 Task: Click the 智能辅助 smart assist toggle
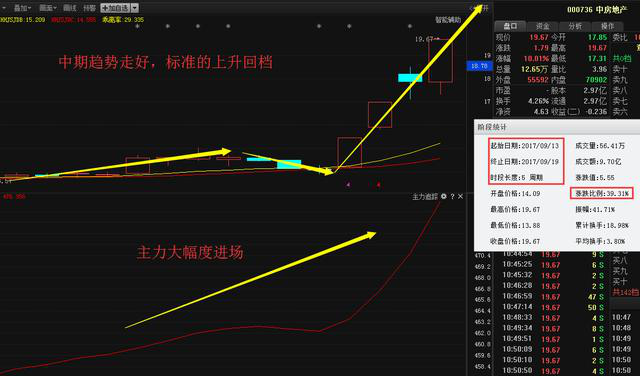[448, 20]
